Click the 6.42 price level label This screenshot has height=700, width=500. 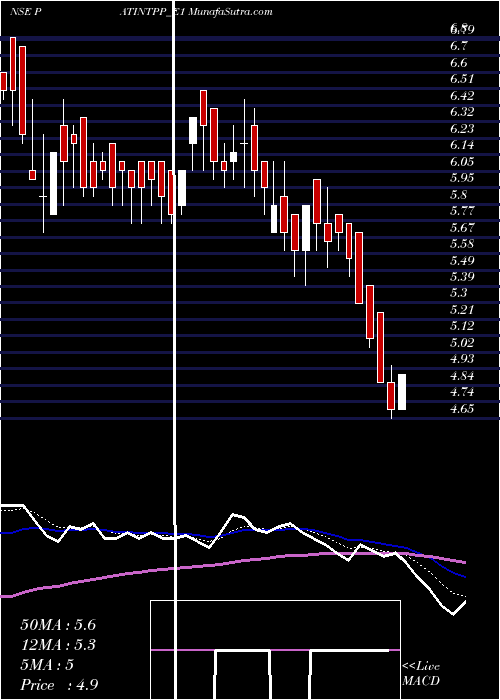click(x=462, y=96)
